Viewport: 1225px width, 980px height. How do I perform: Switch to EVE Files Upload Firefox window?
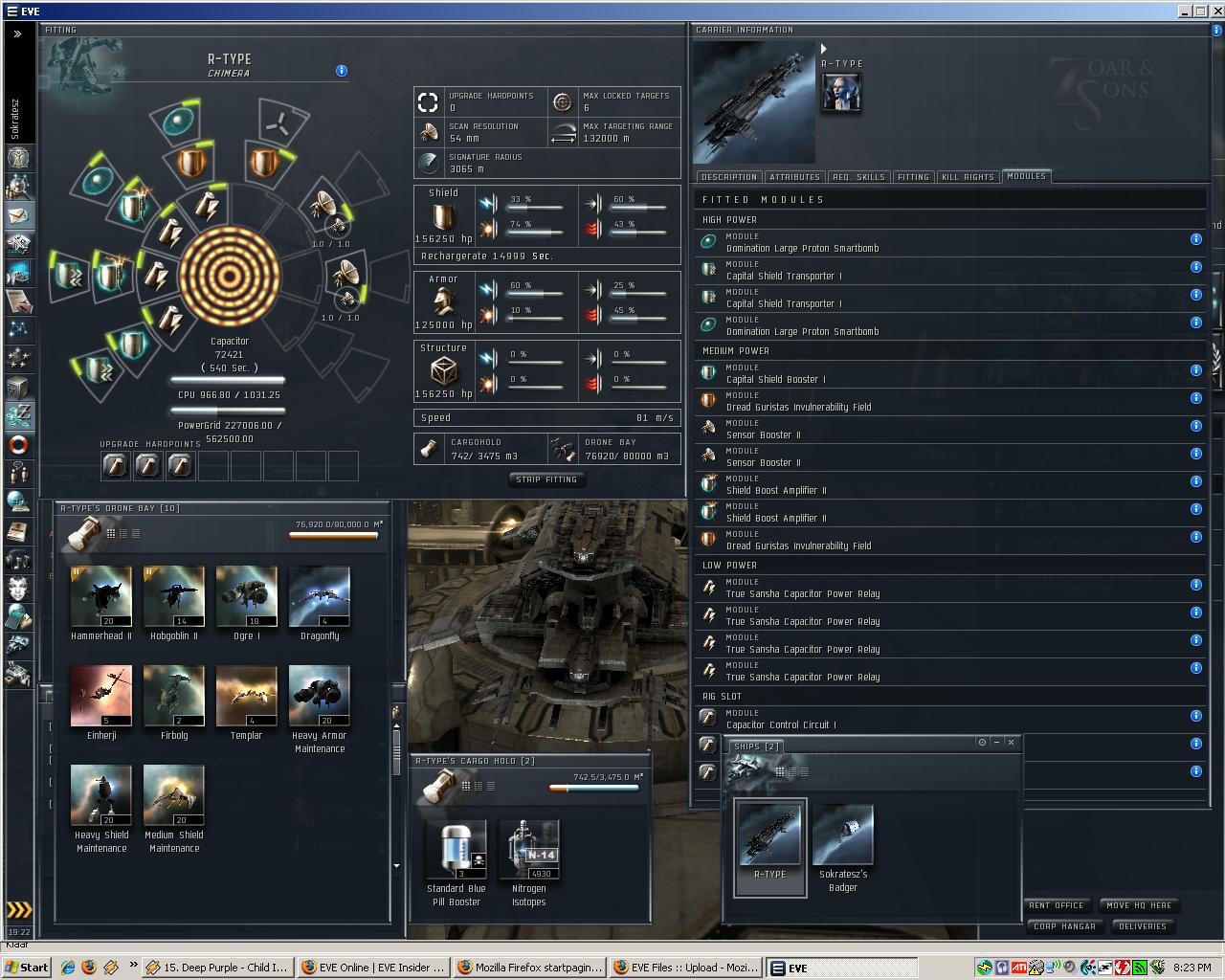685,968
